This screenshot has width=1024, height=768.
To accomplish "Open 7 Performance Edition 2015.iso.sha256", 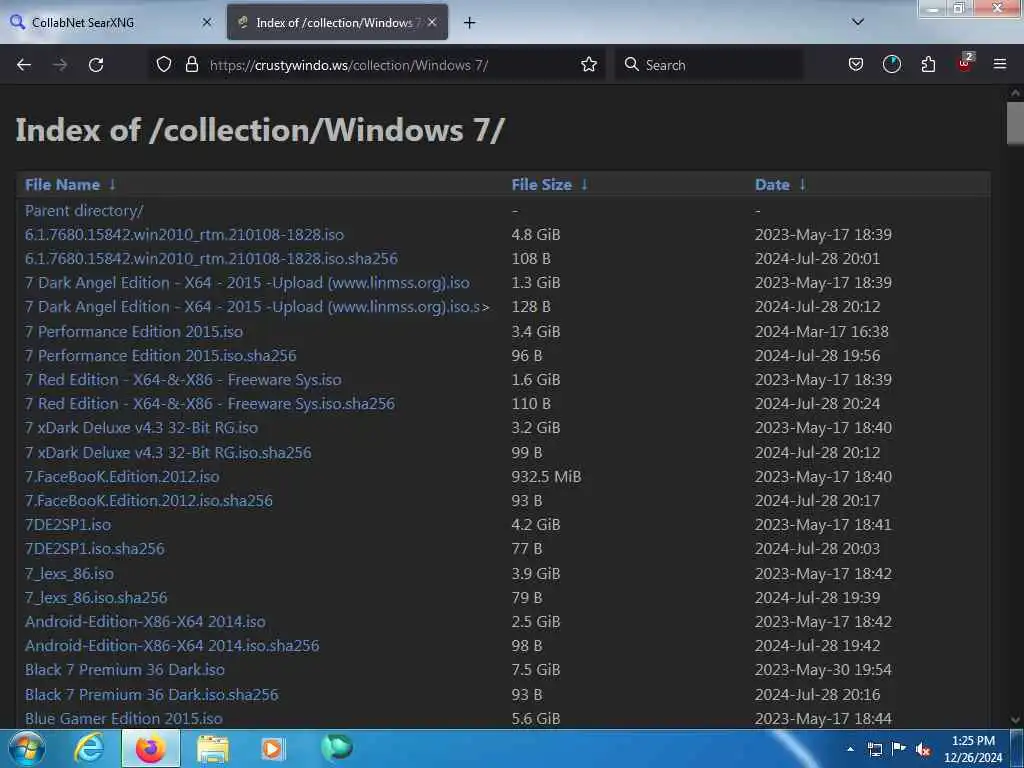I will click(161, 356).
